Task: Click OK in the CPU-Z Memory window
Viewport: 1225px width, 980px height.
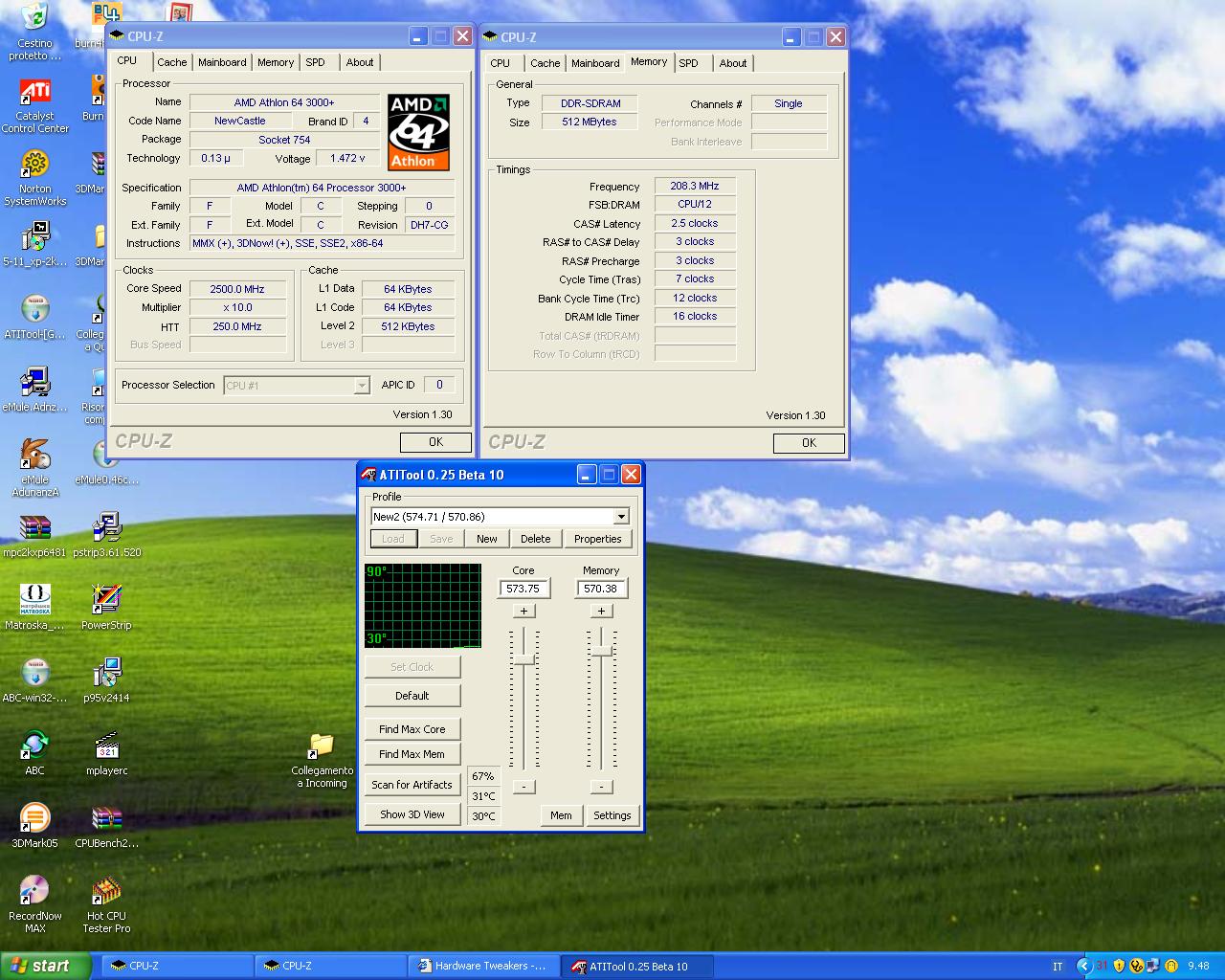Action: click(x=809, y=443)
